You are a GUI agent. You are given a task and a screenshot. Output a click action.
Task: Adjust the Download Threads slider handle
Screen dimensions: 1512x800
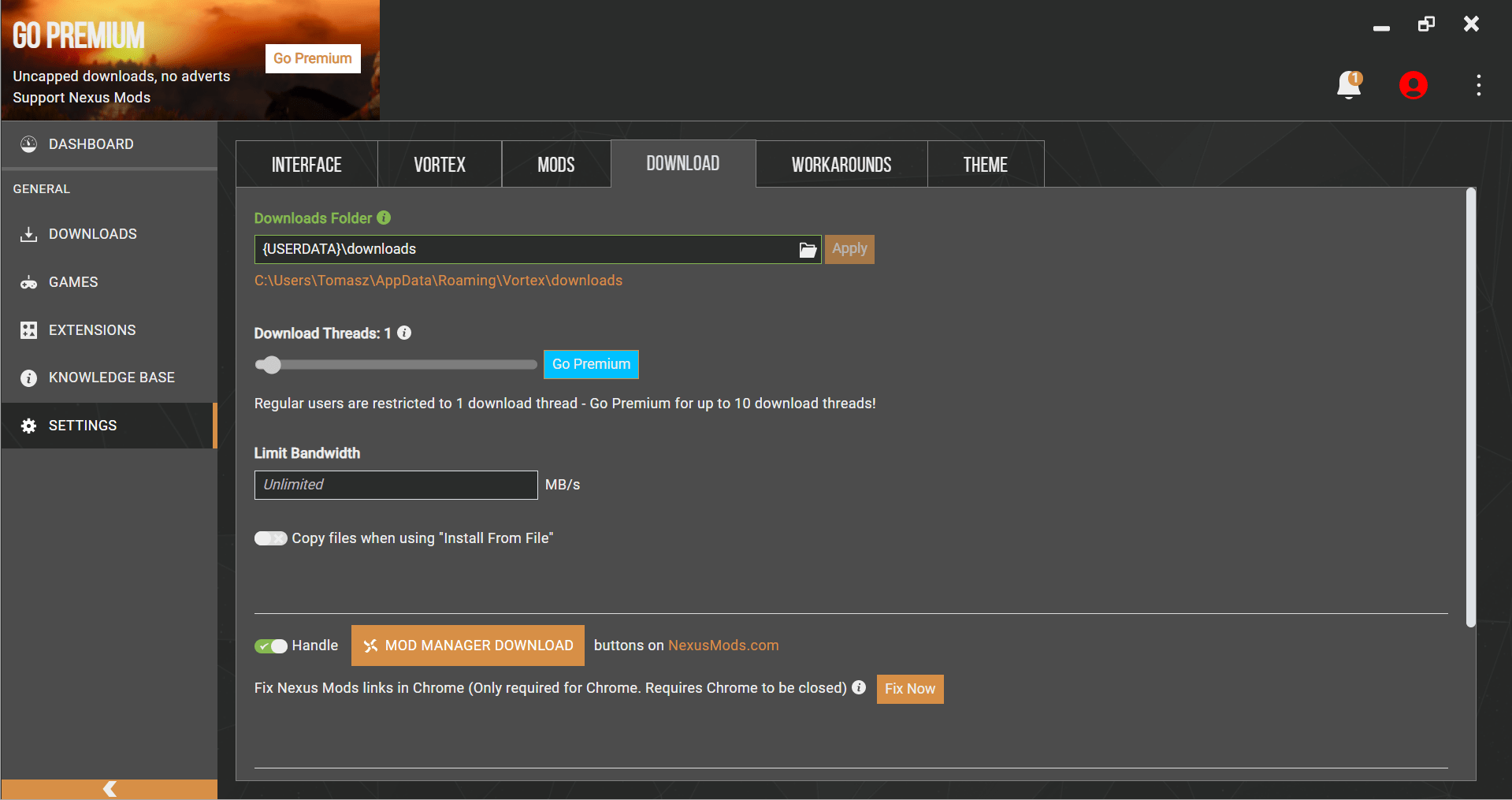coord(271,364)
